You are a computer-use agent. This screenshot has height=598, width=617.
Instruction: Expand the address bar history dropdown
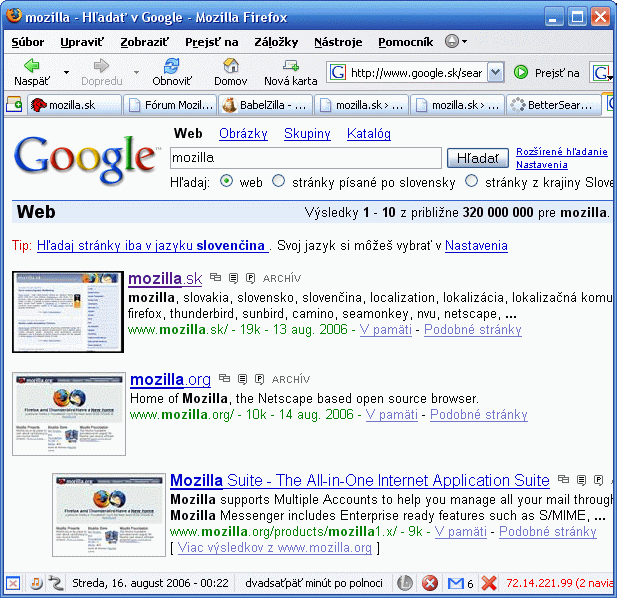pos(495,72)
